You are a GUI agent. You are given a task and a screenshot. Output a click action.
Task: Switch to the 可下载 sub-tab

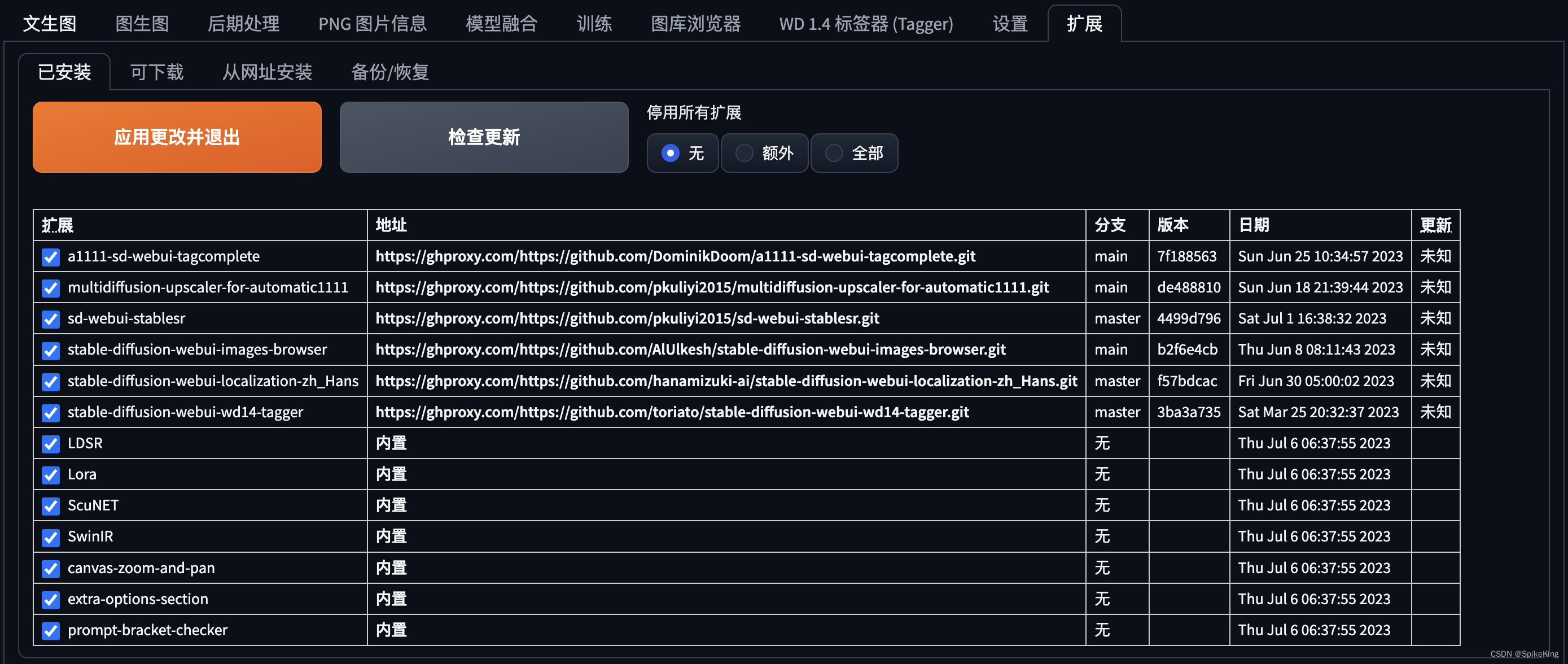tap(156, 72)
